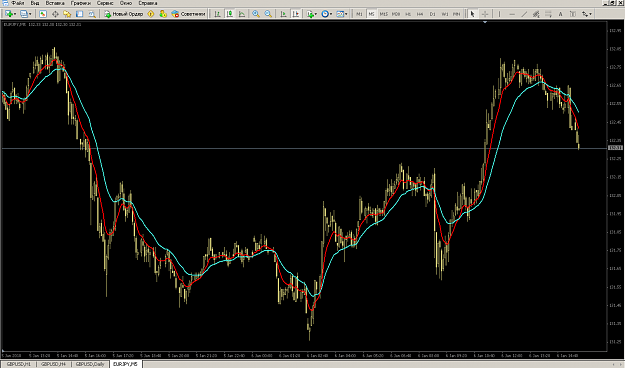
Task: Open the Вид menu
Action: coord(35,3)
